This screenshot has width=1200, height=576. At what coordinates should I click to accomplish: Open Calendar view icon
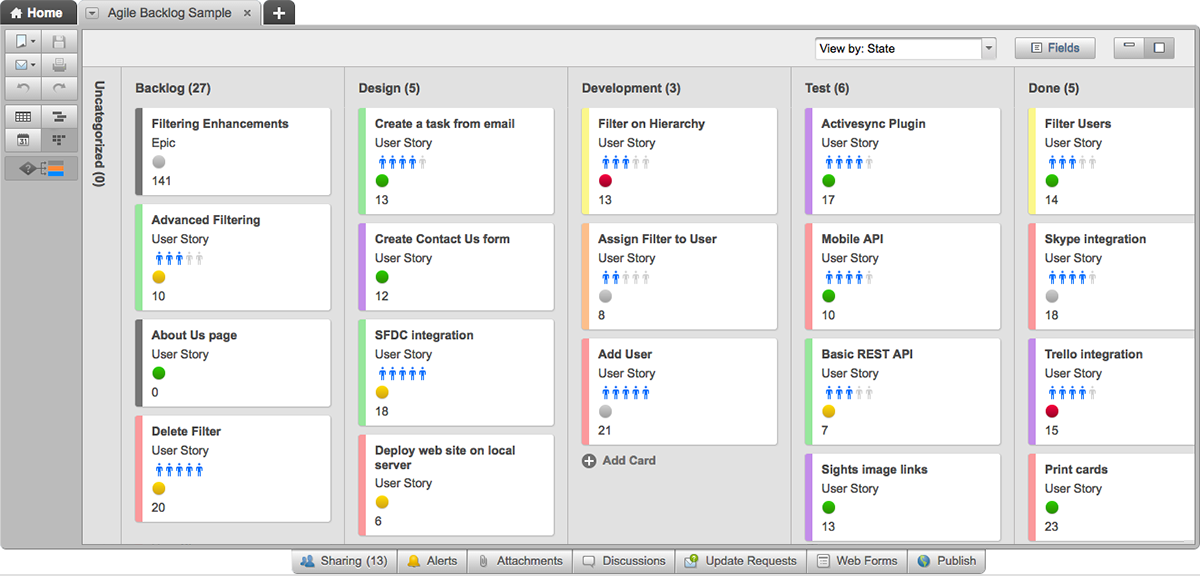click(x=23, y=140)
